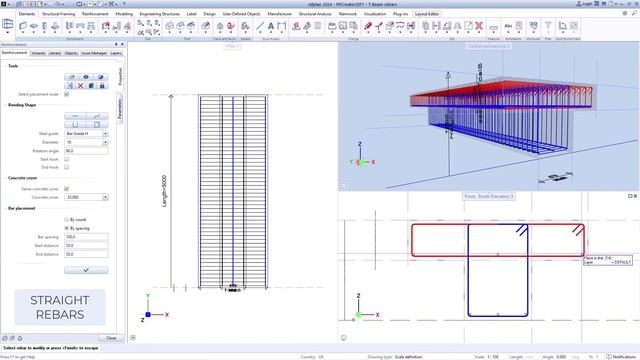Click the red eraser modify tool
This screenshot has height=360, width=640.
(x=368, y=26)
